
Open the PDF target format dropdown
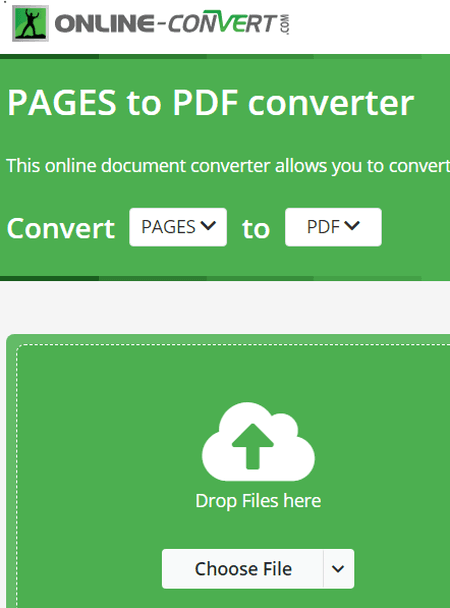point(333,227)
